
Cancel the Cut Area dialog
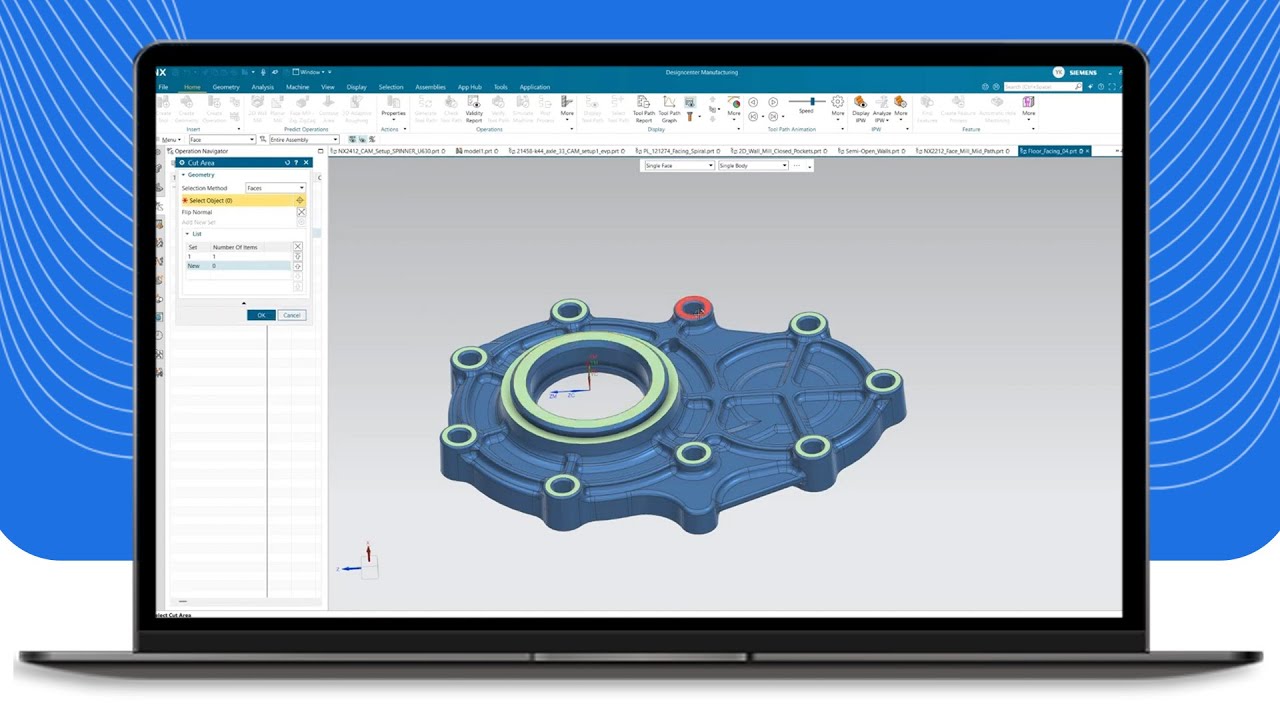pyautogui.click(x=291, y=315)
